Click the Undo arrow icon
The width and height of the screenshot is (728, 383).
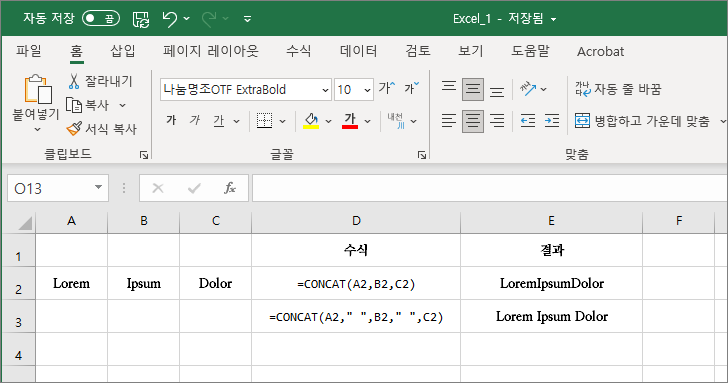point(169,19)
